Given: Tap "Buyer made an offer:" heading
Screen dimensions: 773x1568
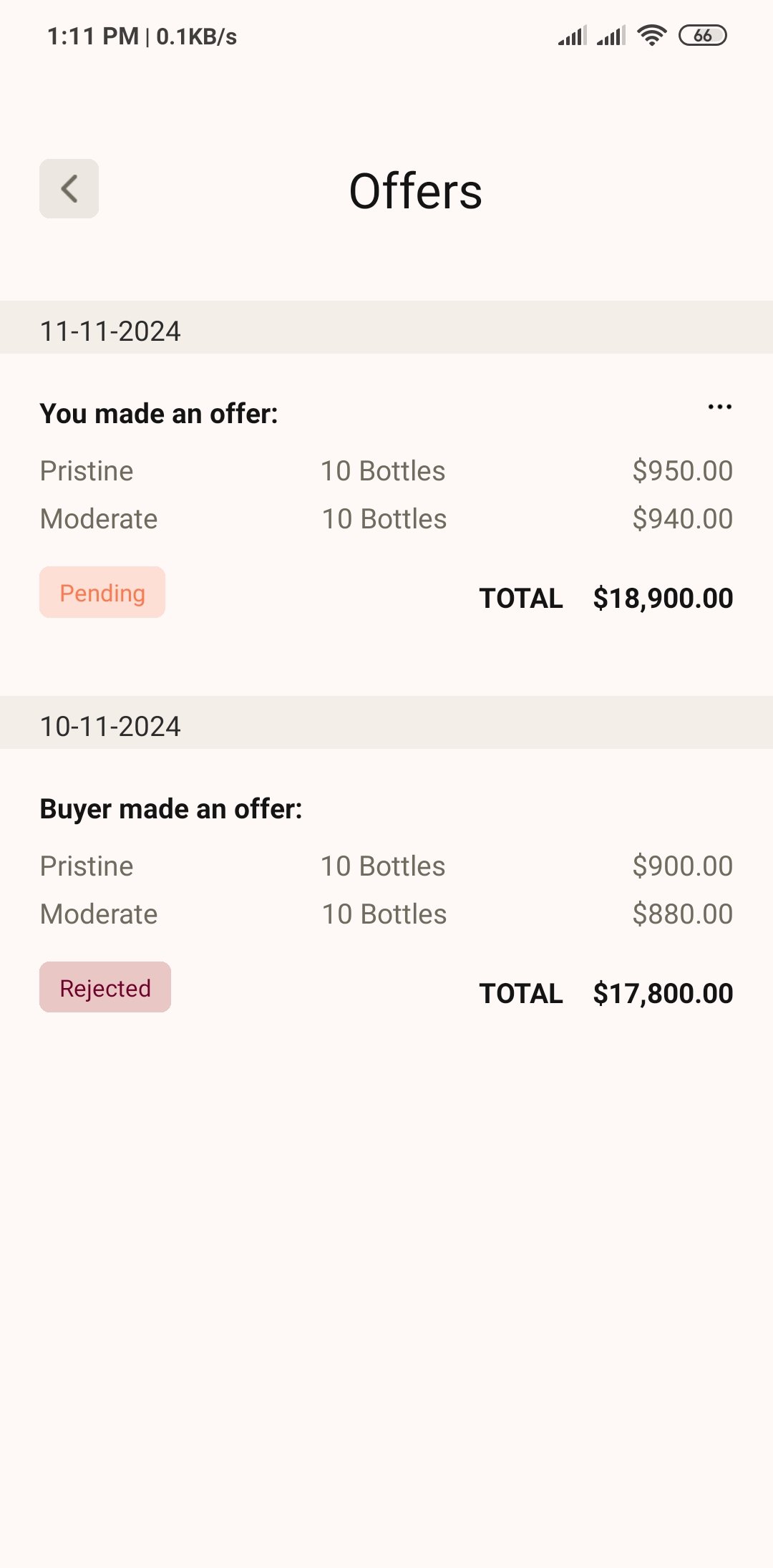Looking at the screenshot, I should (x=171, y=809).
